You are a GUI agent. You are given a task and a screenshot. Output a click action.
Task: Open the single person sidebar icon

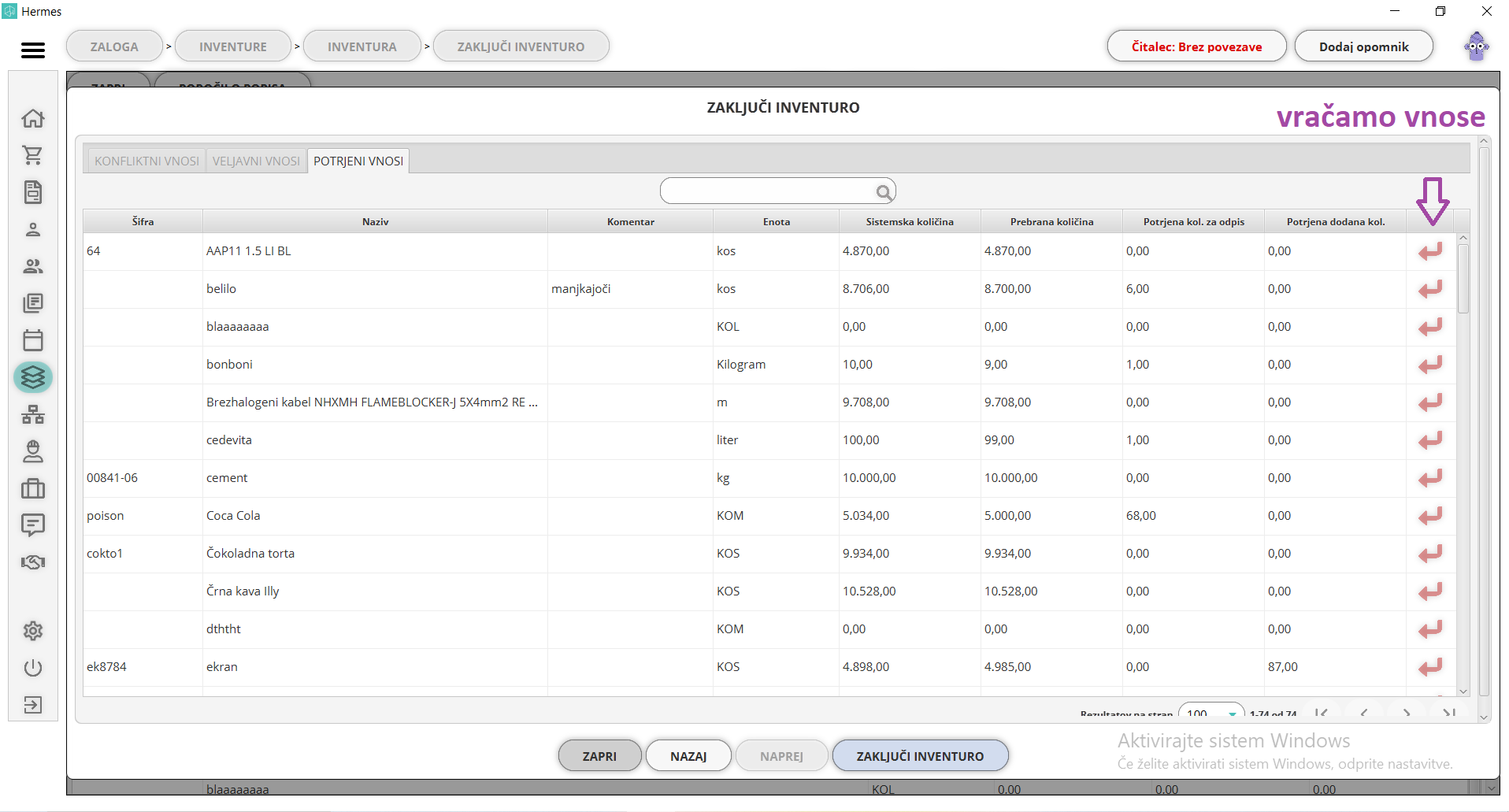pos(33,229)
